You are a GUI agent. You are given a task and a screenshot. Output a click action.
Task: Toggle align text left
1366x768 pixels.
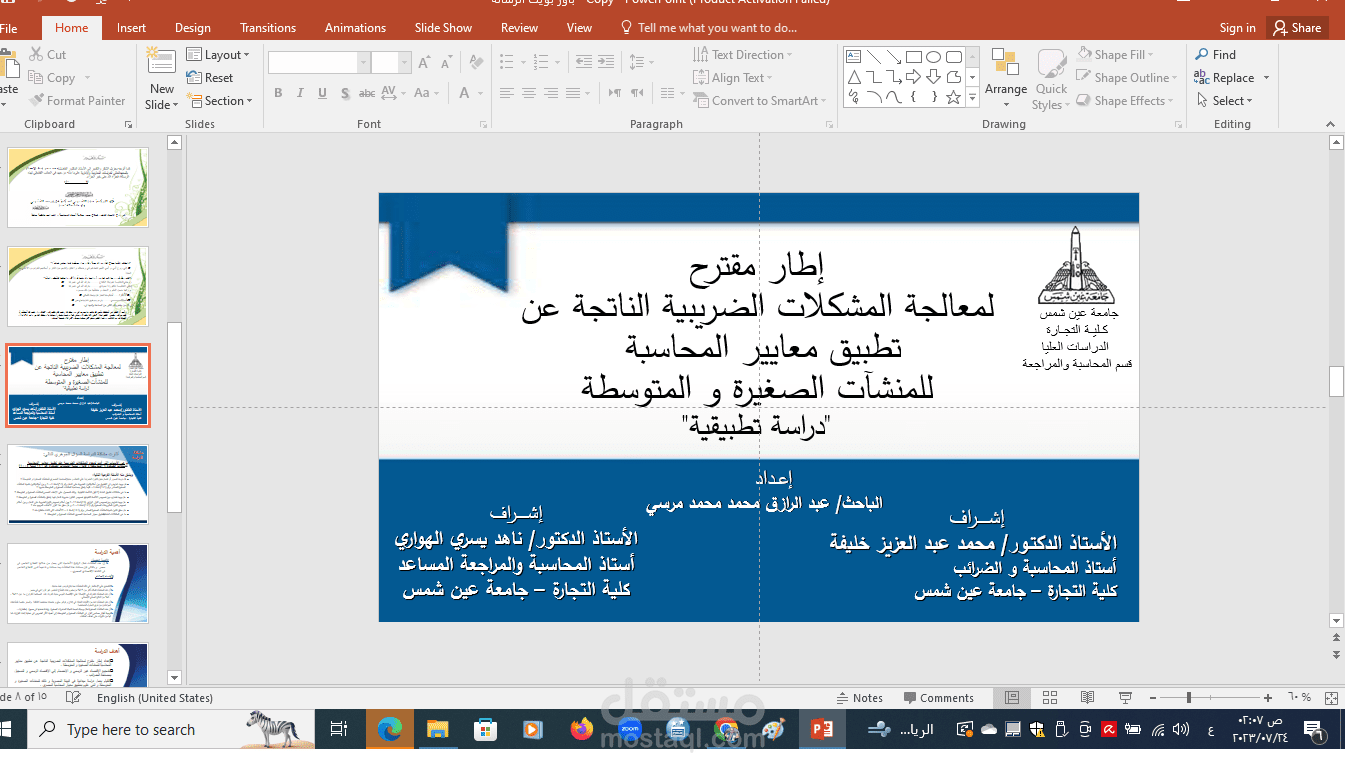(x=507, y=93)
